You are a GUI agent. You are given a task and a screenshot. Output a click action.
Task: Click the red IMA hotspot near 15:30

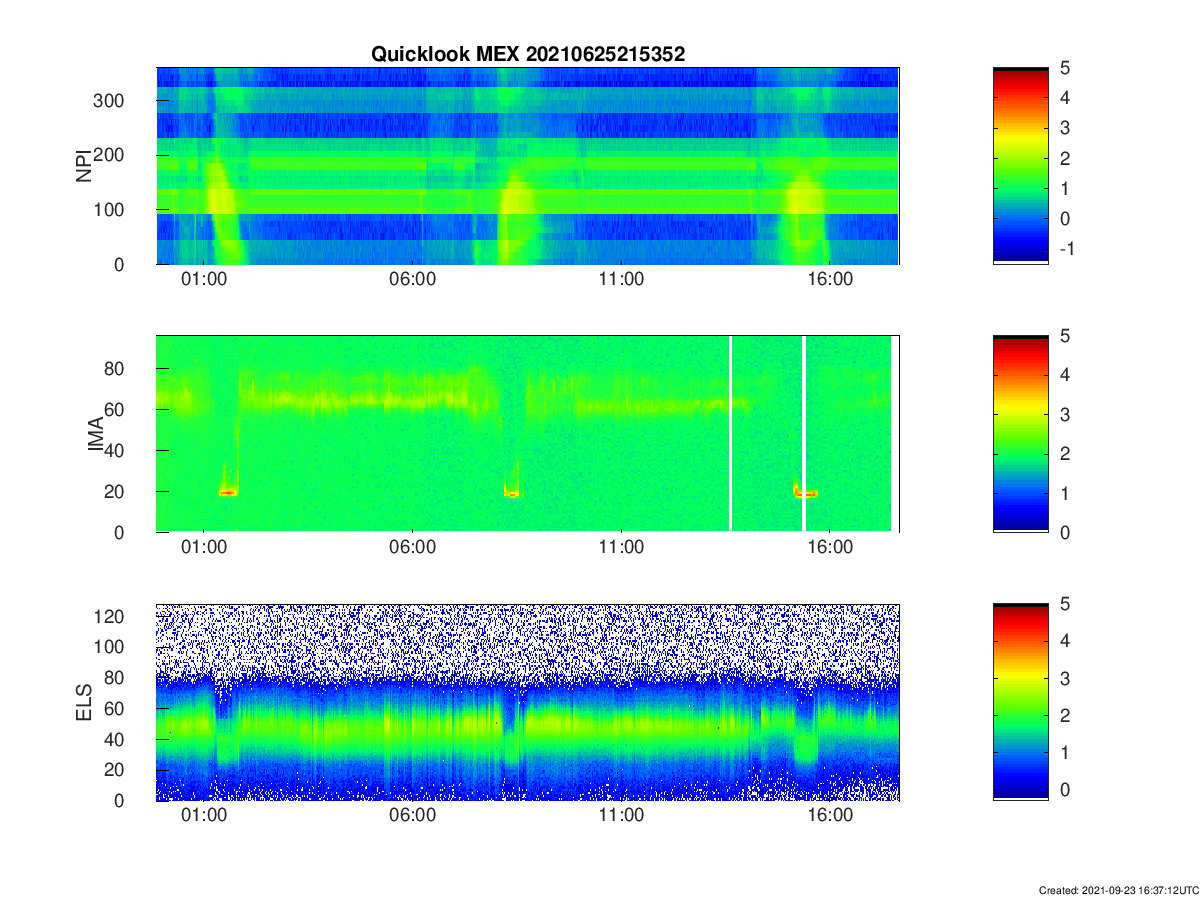[x=806, y=493]
